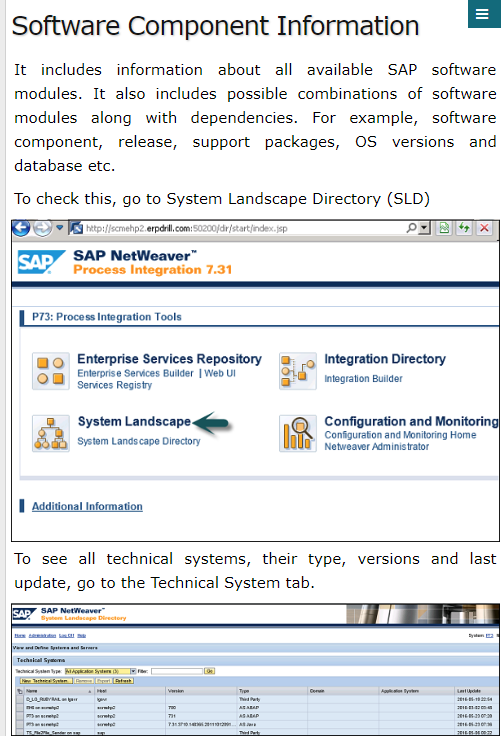This screenshot has width=503, height=736.
Task: Click the green refresh arrows icon
Action: [x=464, y=228]
